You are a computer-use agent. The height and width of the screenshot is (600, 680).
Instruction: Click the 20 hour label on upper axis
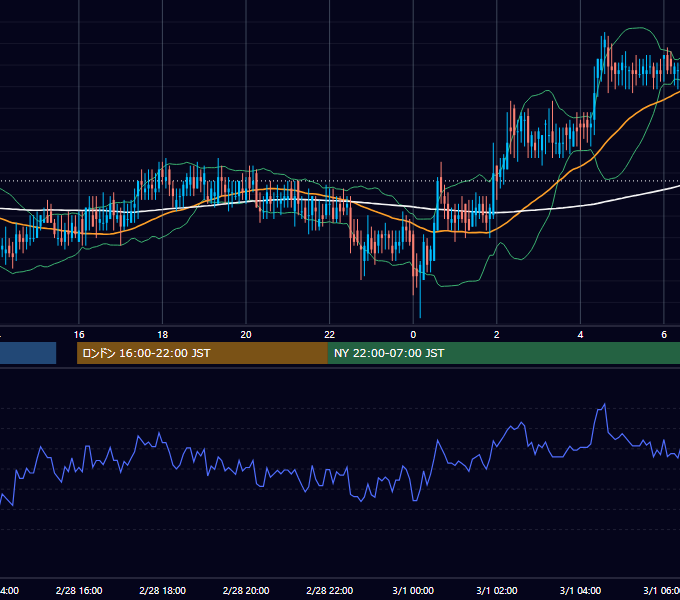(246, 335)
